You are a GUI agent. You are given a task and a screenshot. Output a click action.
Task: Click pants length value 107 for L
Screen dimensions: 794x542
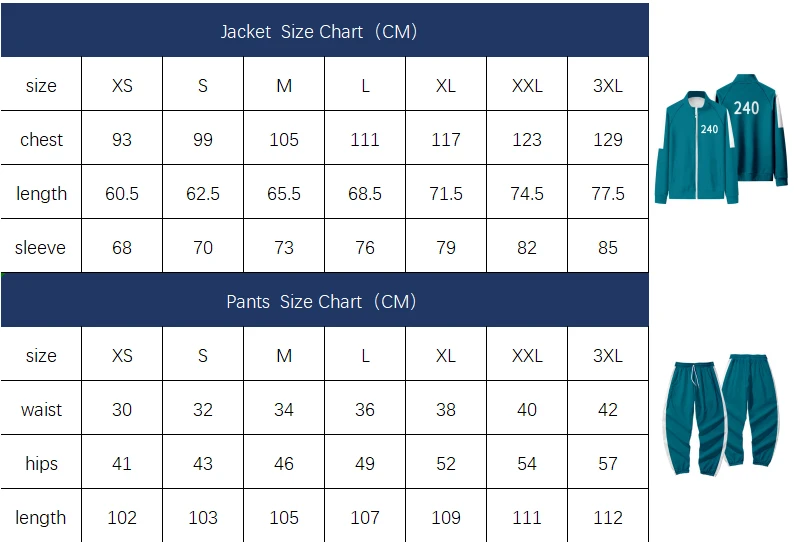point(365,518)
